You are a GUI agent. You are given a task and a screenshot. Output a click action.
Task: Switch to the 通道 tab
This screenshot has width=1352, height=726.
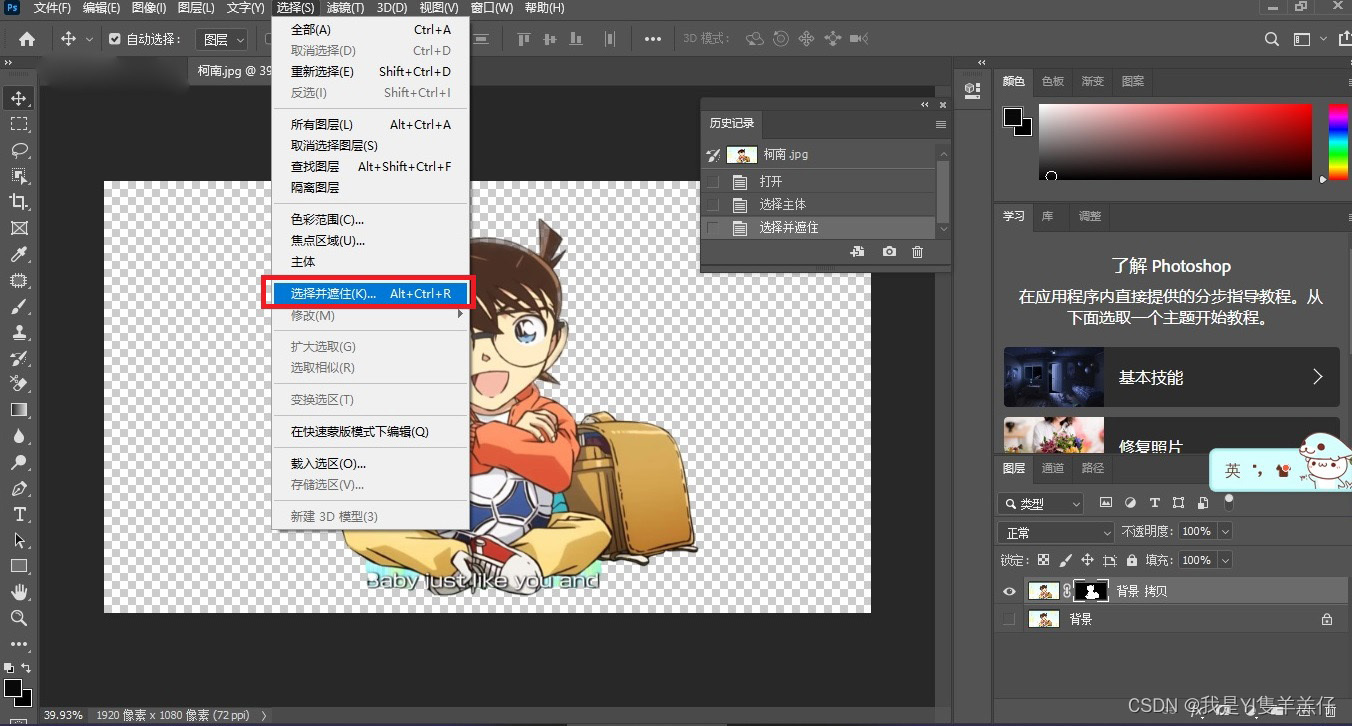click(1053, 468)
